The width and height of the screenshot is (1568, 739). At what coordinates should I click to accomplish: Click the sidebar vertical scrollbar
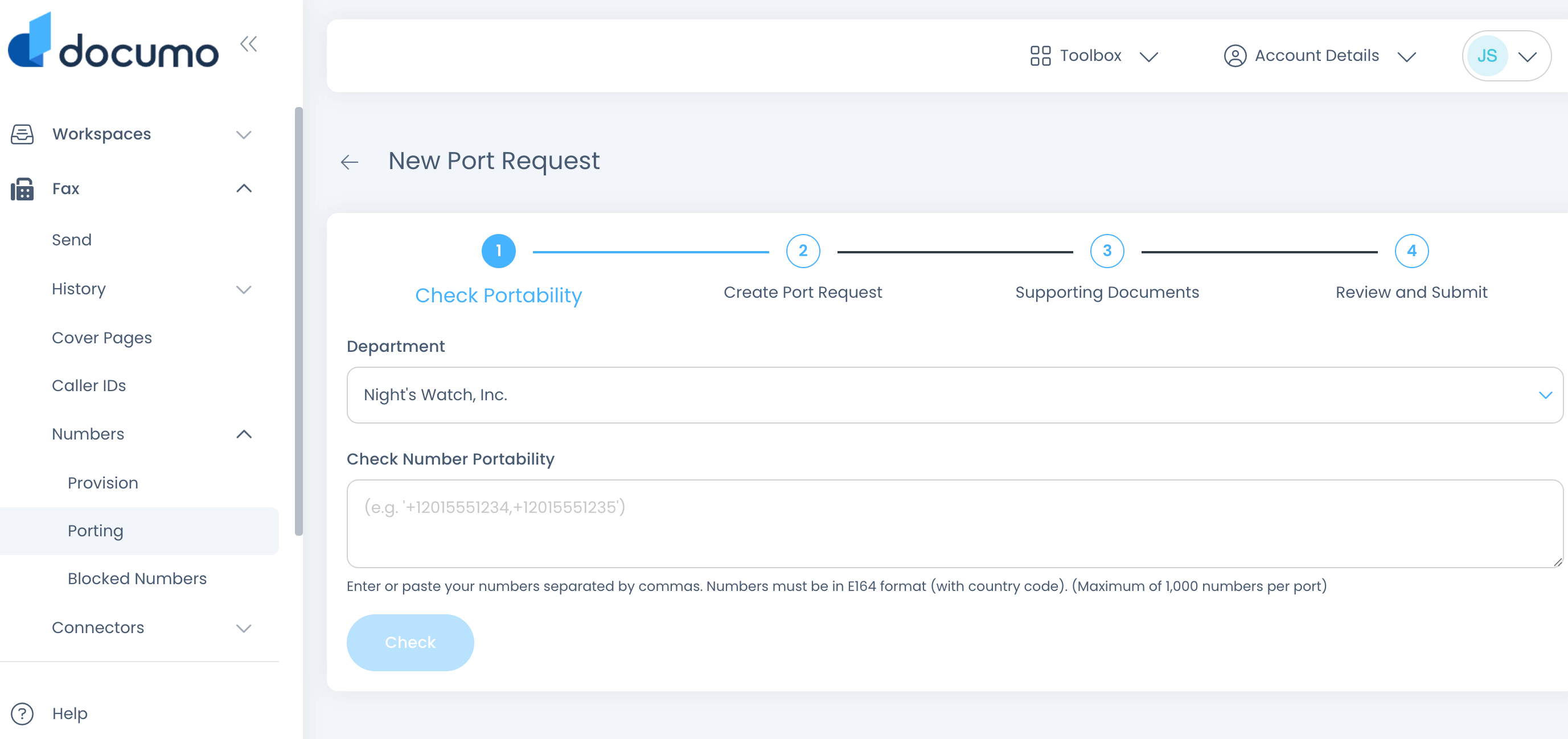pos(299,322)
